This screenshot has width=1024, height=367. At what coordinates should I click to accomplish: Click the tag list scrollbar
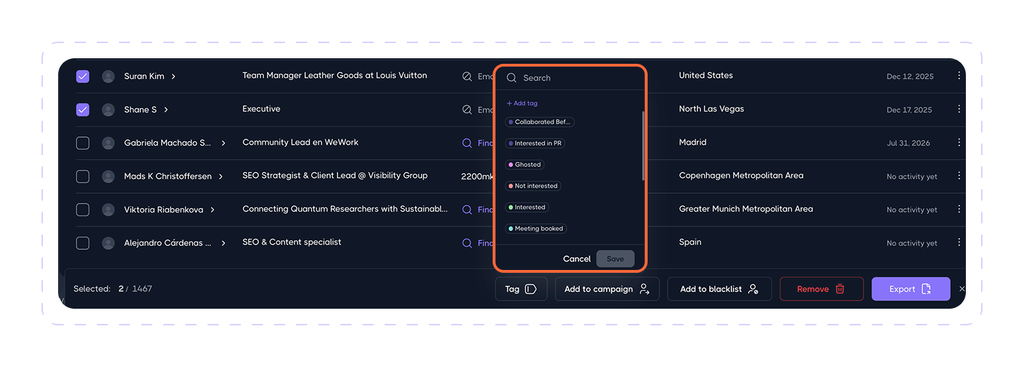643,146
